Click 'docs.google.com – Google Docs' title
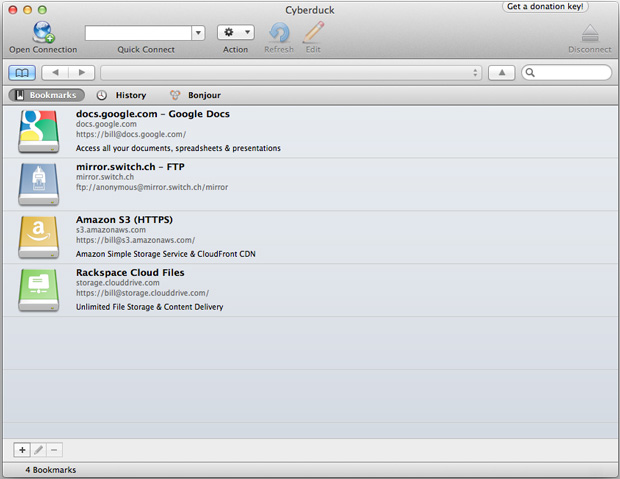The image size is (620, 479). click(x=153, y=114)
